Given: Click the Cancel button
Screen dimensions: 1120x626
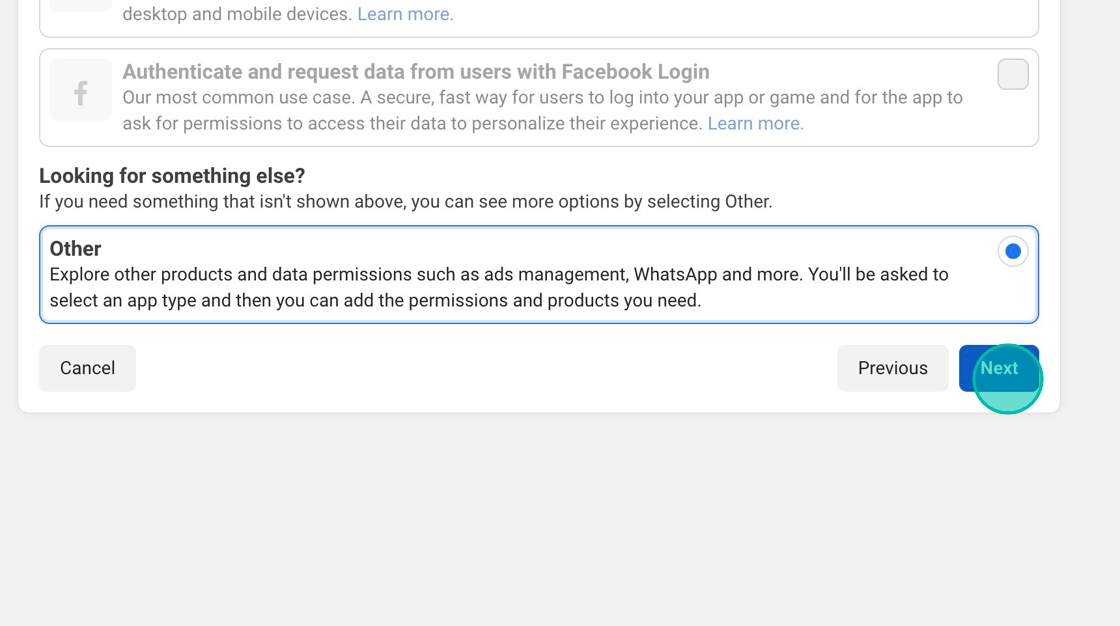Looking at the screenshot, I should [x=87, y=368].
